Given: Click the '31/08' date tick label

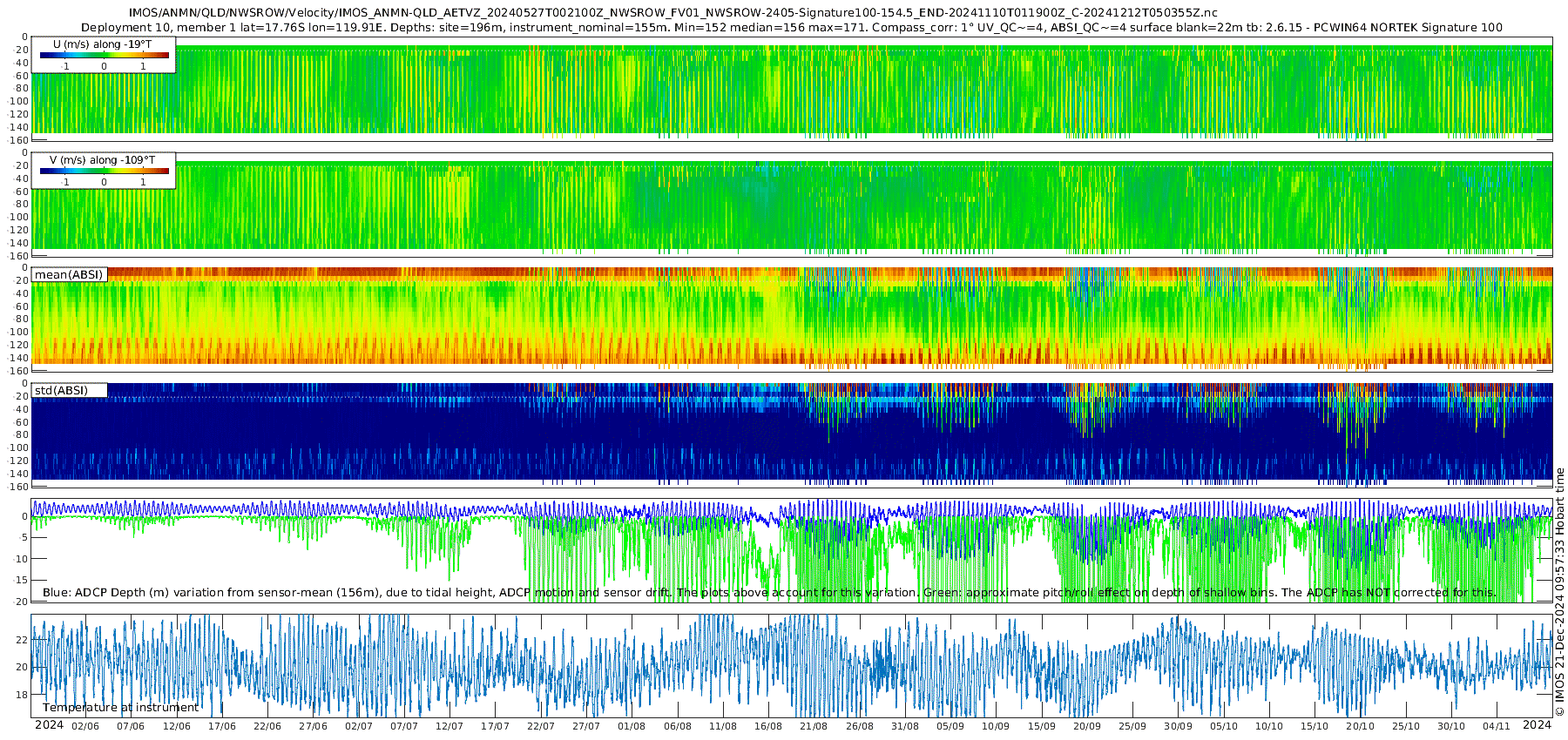Looking at the screenshot, I should pyautogui.click(x=905, y=726).
